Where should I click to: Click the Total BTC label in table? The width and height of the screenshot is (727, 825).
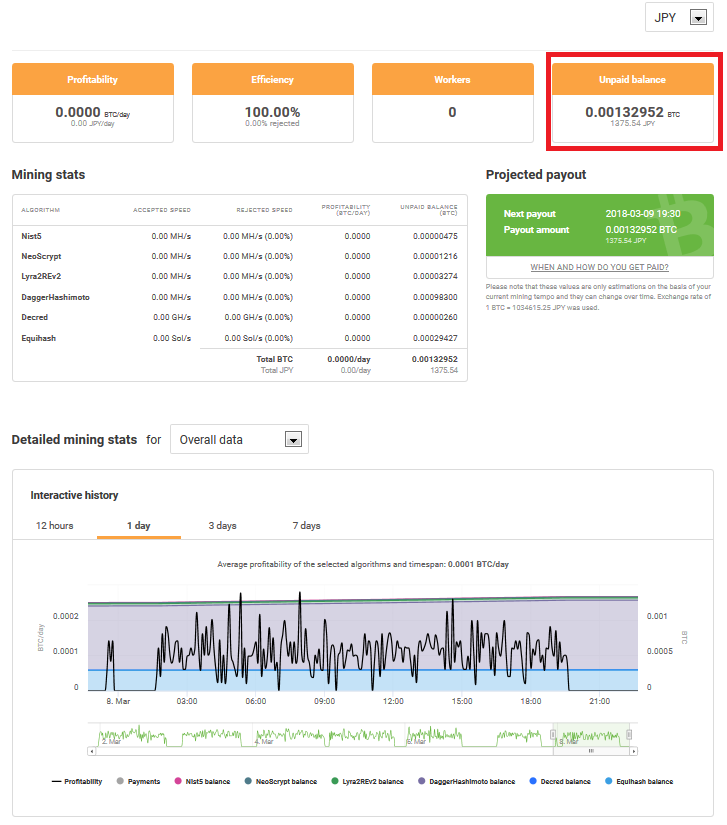point(275,359)
